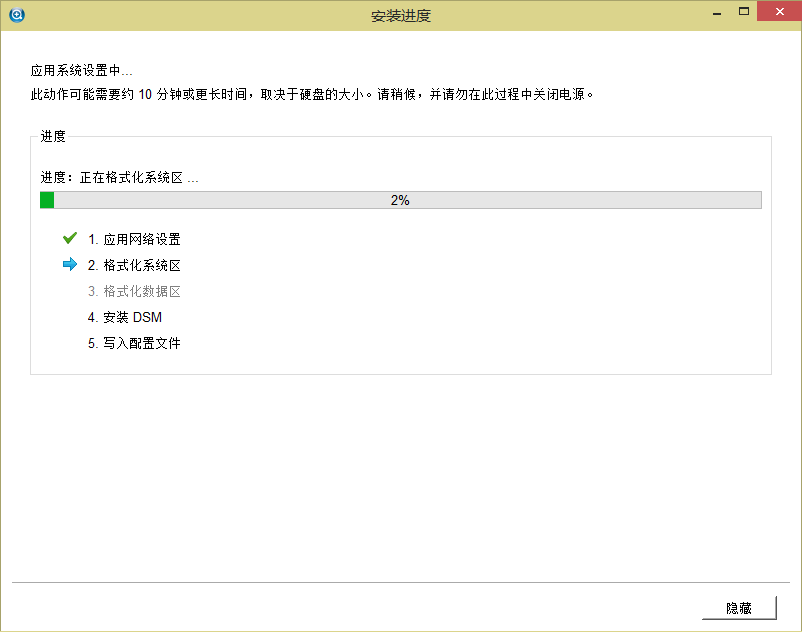This screenshot has width=802, height=632.
Task: Click the blue arrow beside step 2
Action: [x=70, y=265]
